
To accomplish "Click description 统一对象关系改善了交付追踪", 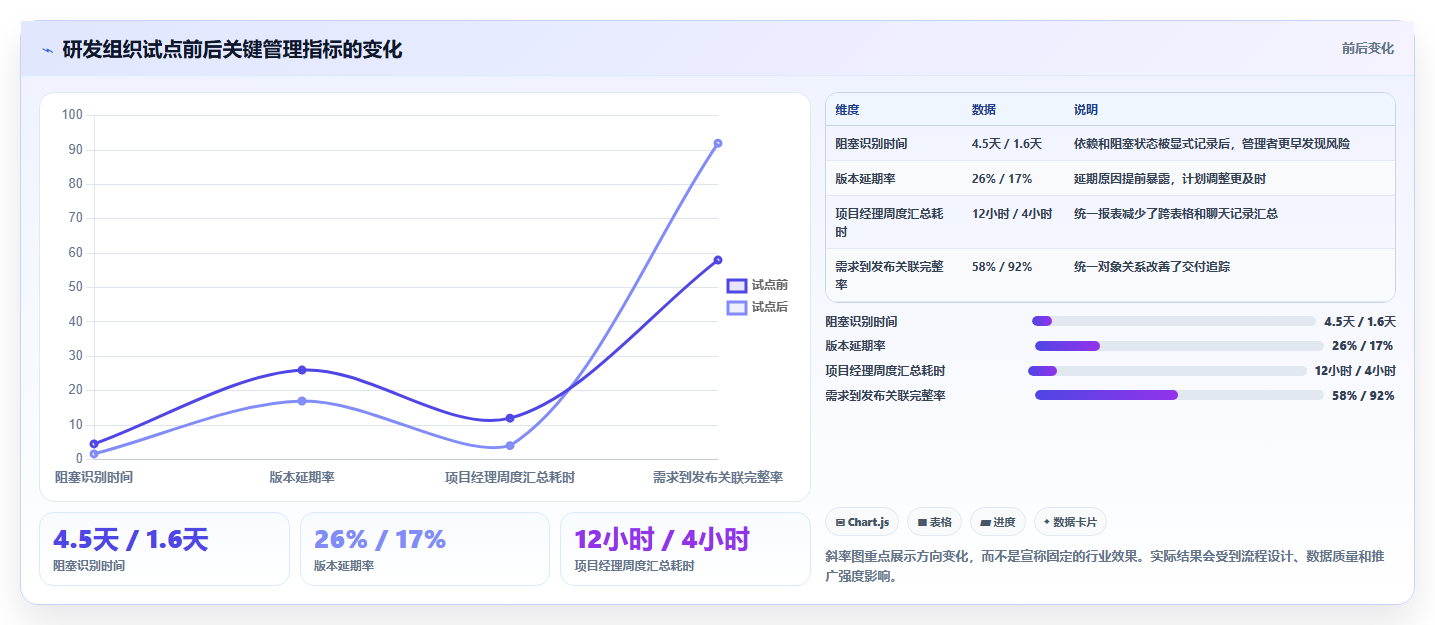I will (x=1152, y=267).
